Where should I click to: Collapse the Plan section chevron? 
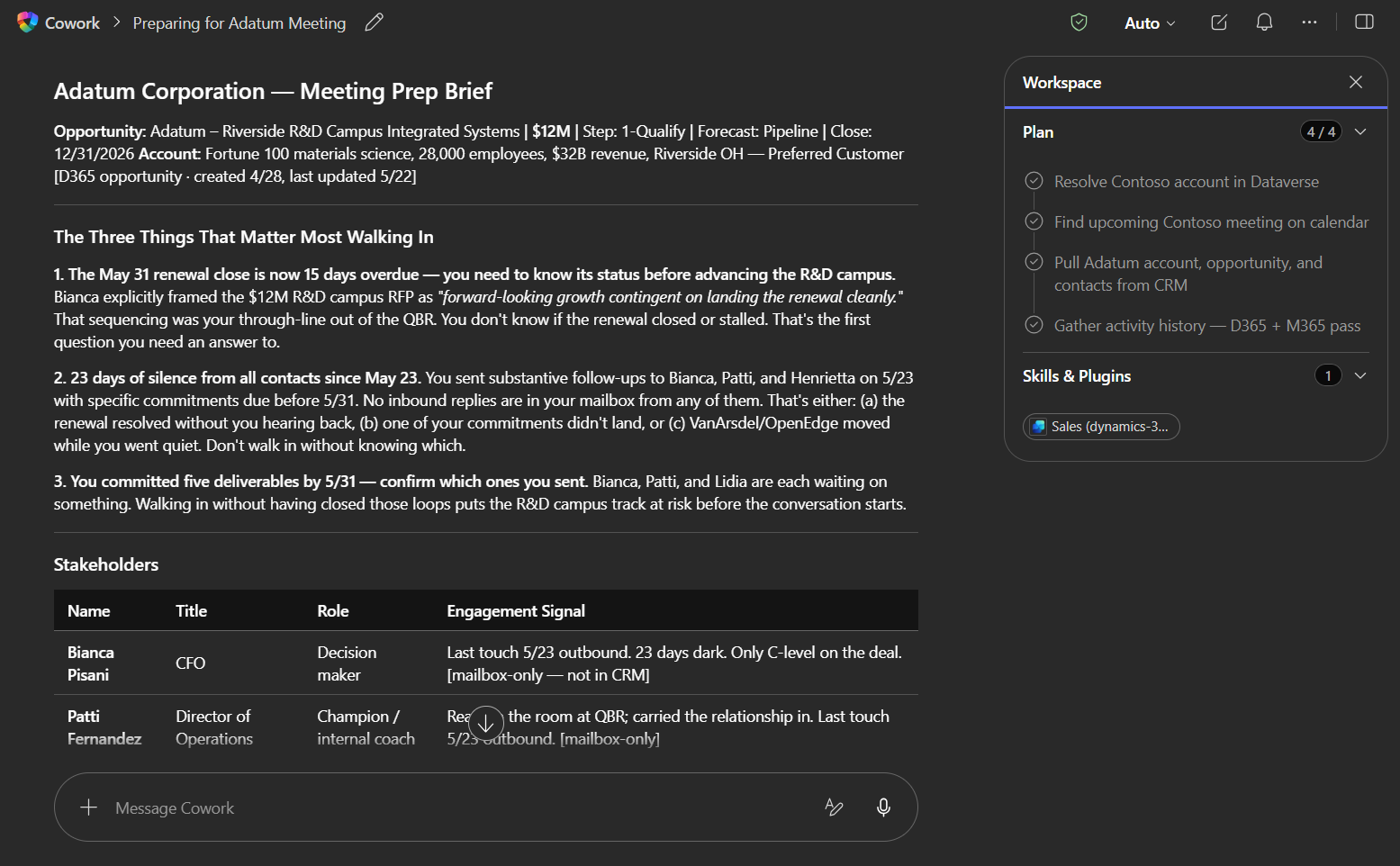click(1360, 131)
